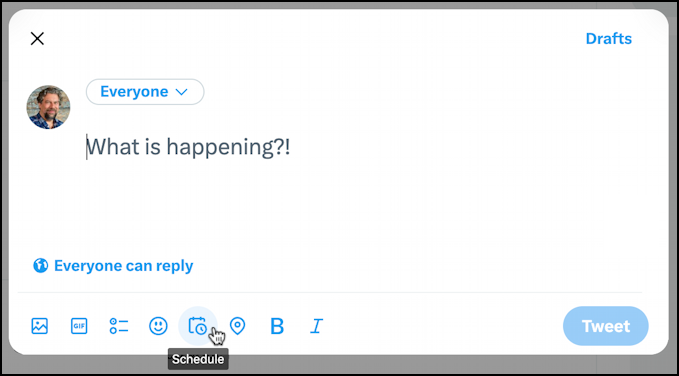Open the Drafts list
Image resolution: width=679 pixels, height=376 pixels.
pos(608,39)
